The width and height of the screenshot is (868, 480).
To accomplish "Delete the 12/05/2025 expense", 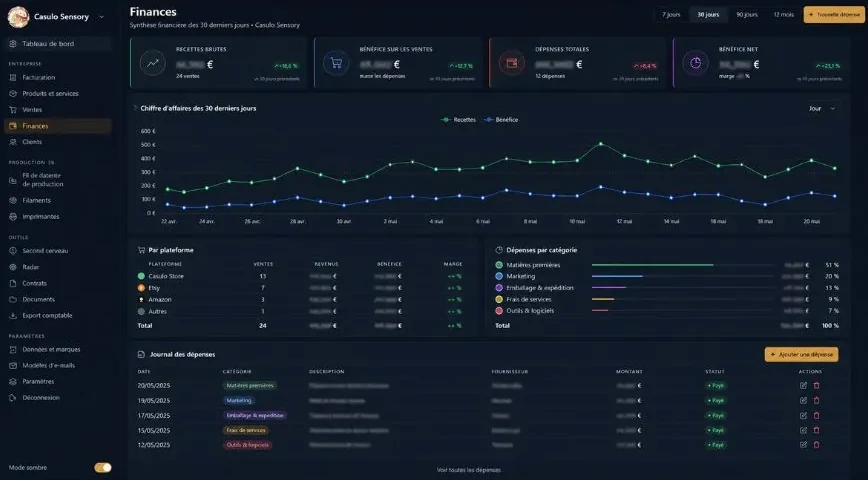I will (x=816, y=445).
